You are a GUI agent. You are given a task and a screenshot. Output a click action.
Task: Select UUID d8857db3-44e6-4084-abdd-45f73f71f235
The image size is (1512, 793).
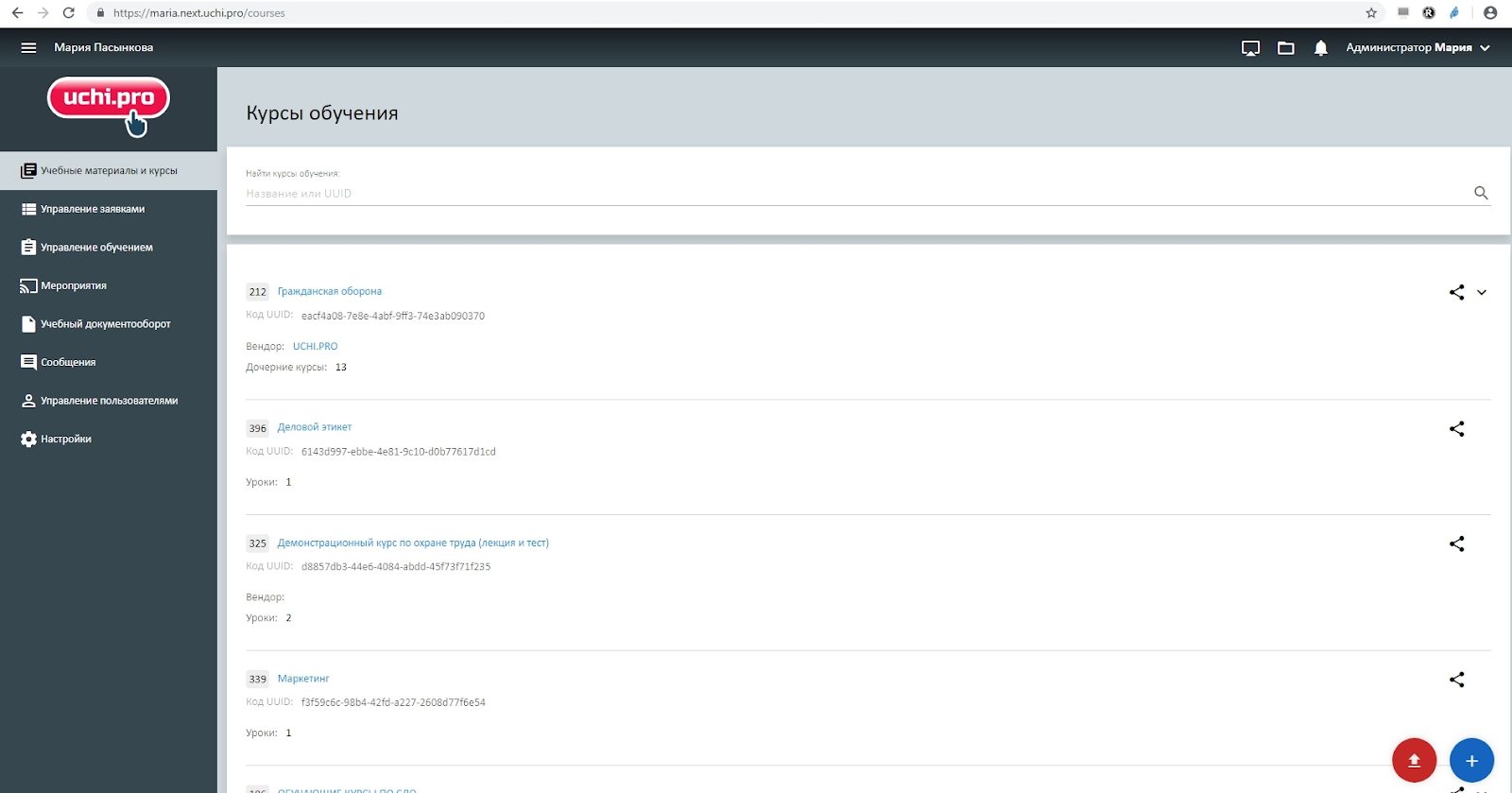[396, 567]
